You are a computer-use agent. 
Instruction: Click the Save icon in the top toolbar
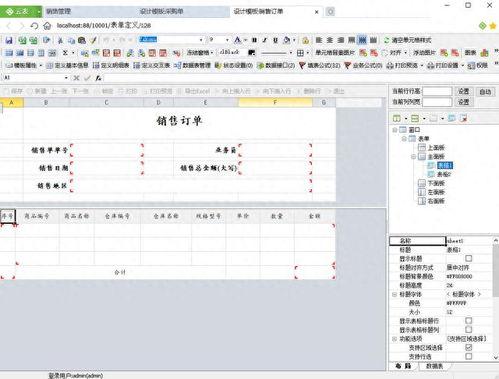click(x=9, y=40)
